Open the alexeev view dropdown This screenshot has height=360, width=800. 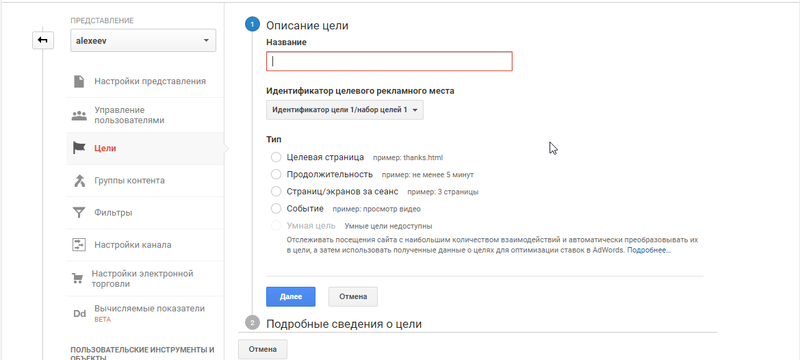click(143, 41)
